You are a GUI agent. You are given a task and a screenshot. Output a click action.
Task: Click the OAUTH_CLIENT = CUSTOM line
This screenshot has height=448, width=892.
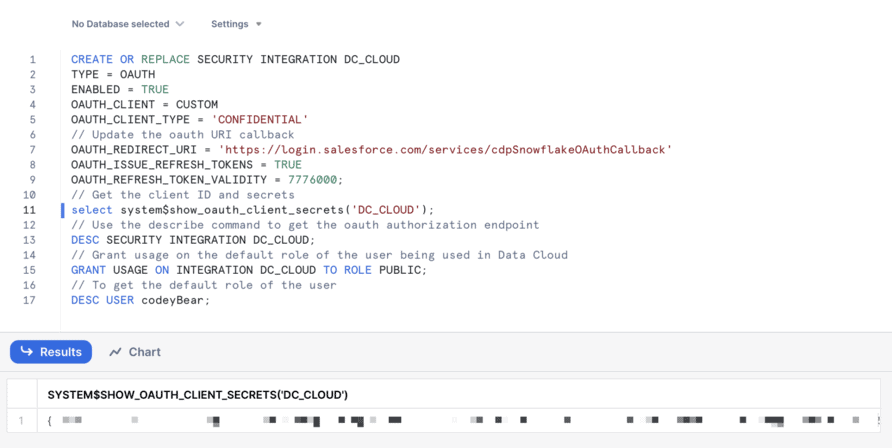(x=144, y=105)
